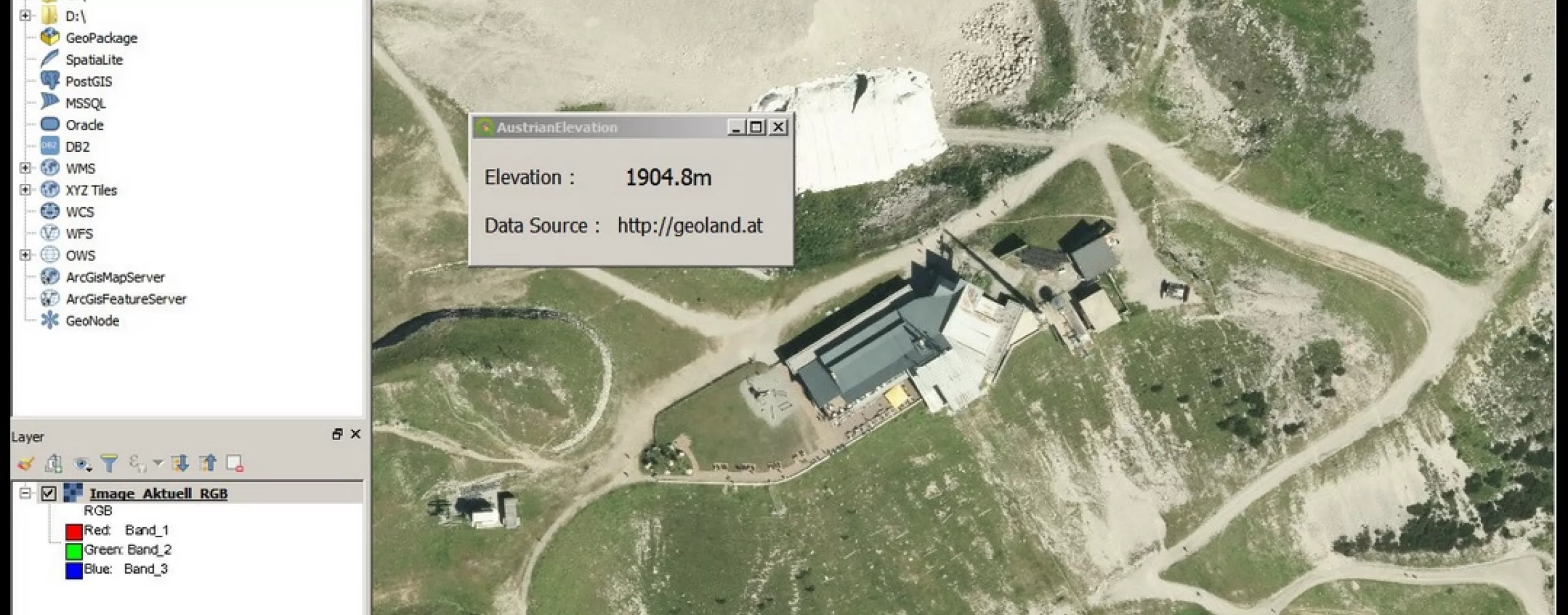Image resolution: width=1568 pixels, height=615 pixels.
Task: Open the Layer Styling panel icon
Action: pyautogui.click(x=25, y=464)
